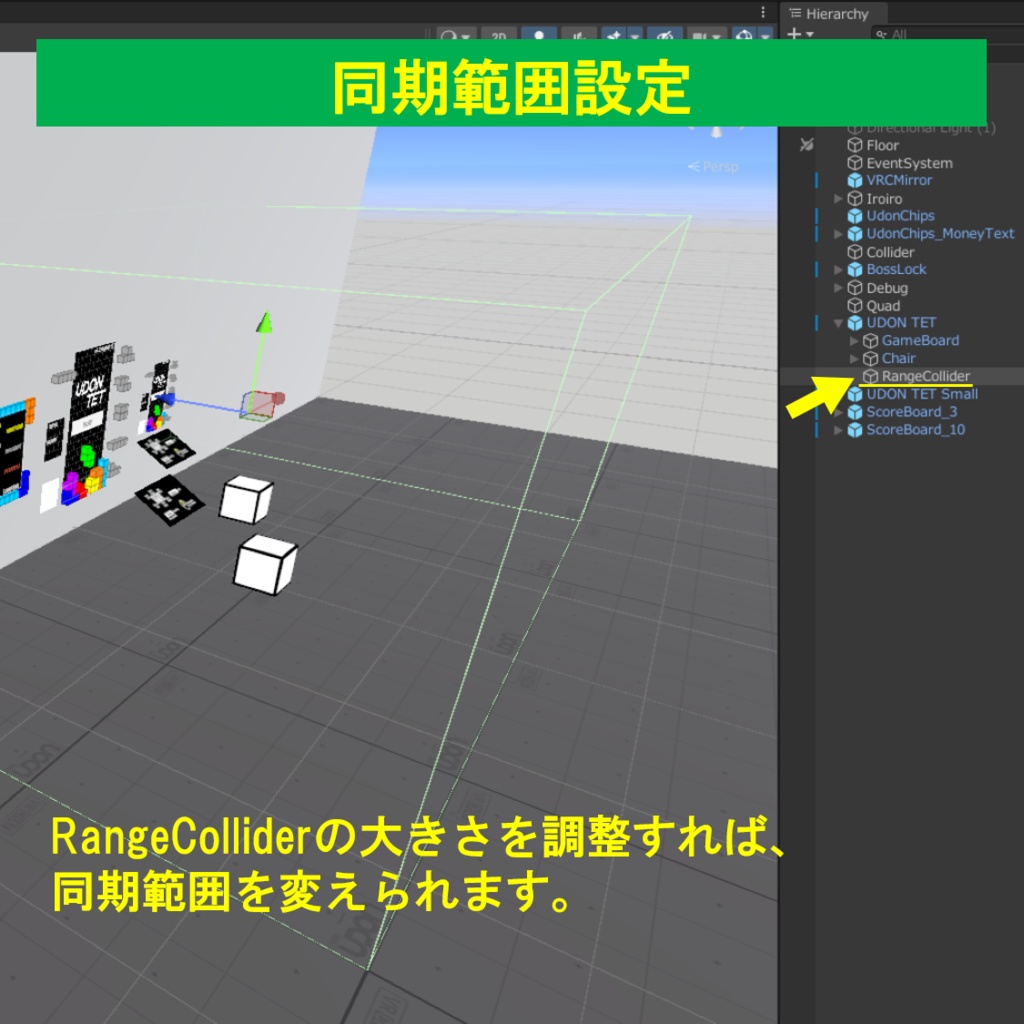1024x1024 pixels.
Task: Click the Hierarchy create plus button
Action: click(x=793, y=33)
